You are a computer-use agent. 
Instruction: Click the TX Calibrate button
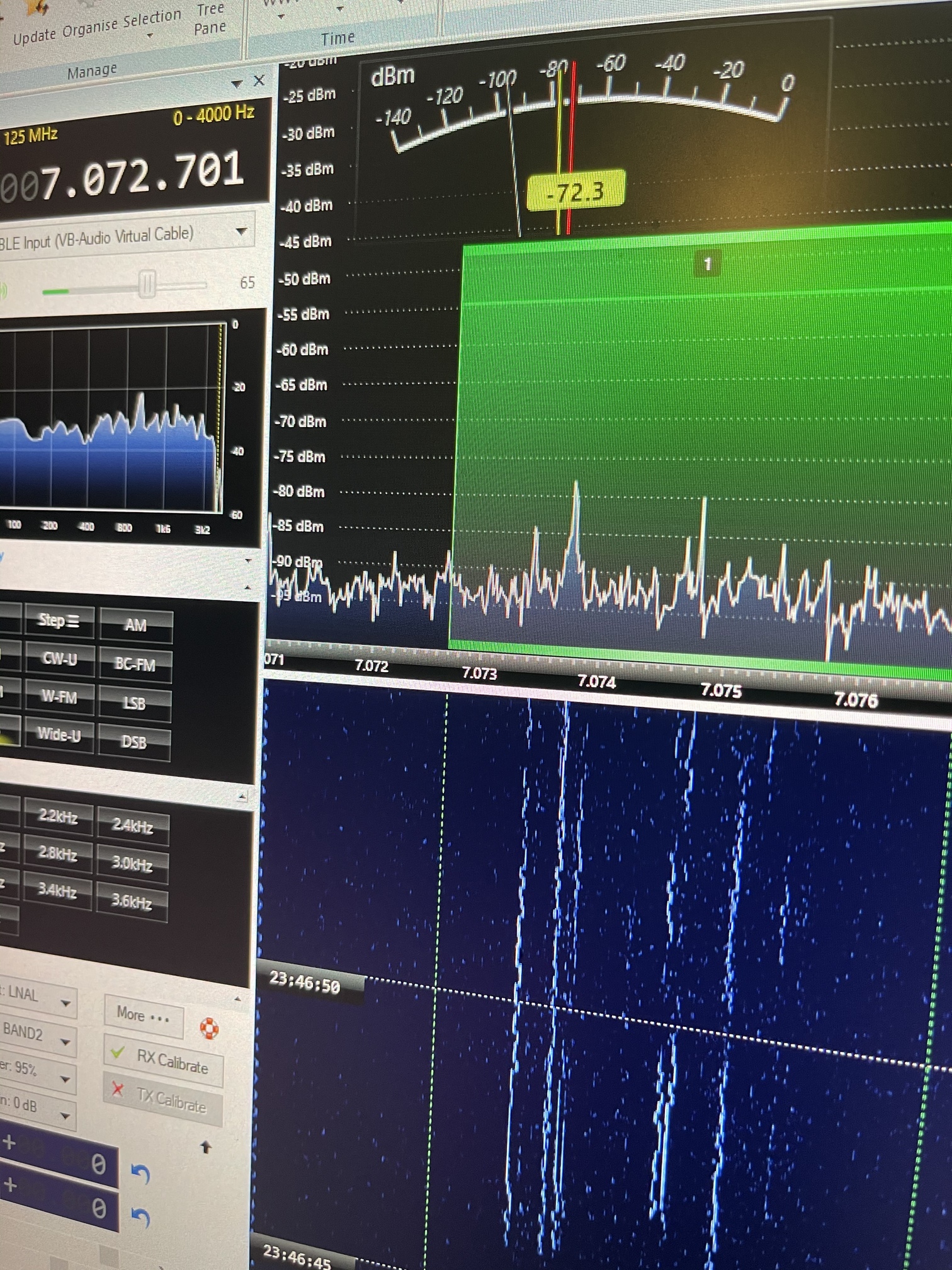coord(163,1099)
